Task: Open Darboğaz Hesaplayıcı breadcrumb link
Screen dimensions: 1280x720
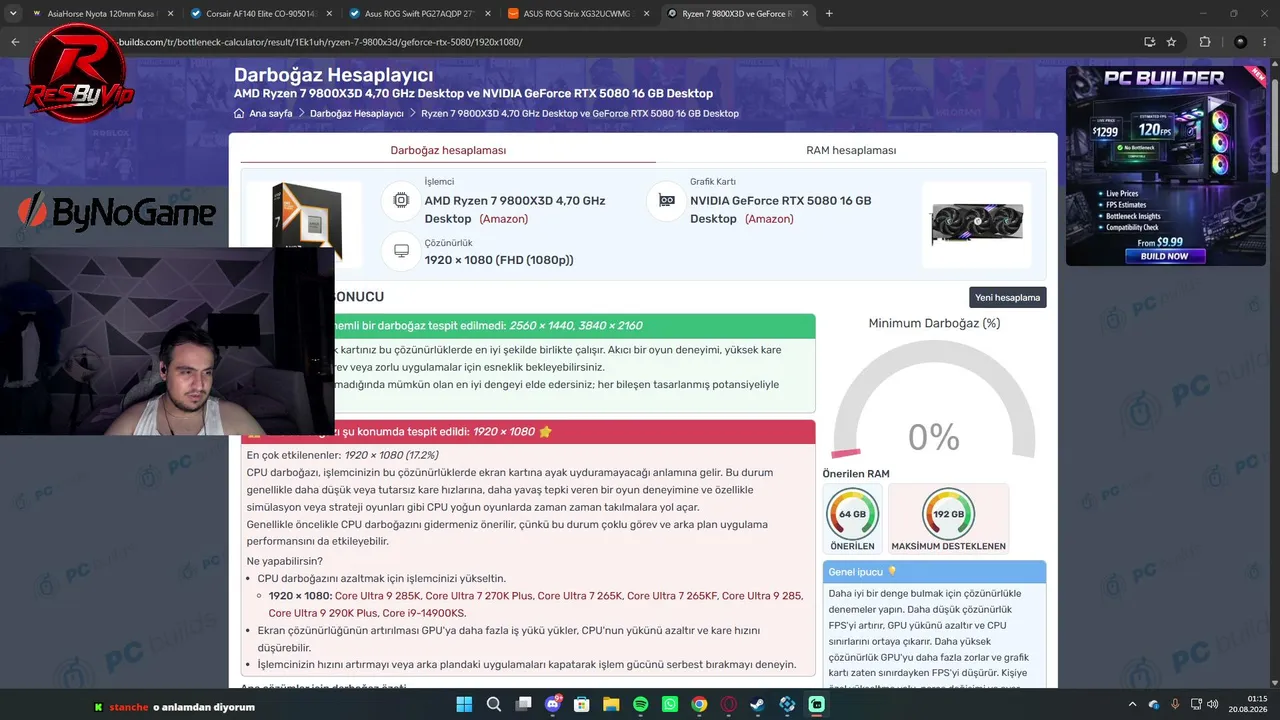Action: coord(357,114)
